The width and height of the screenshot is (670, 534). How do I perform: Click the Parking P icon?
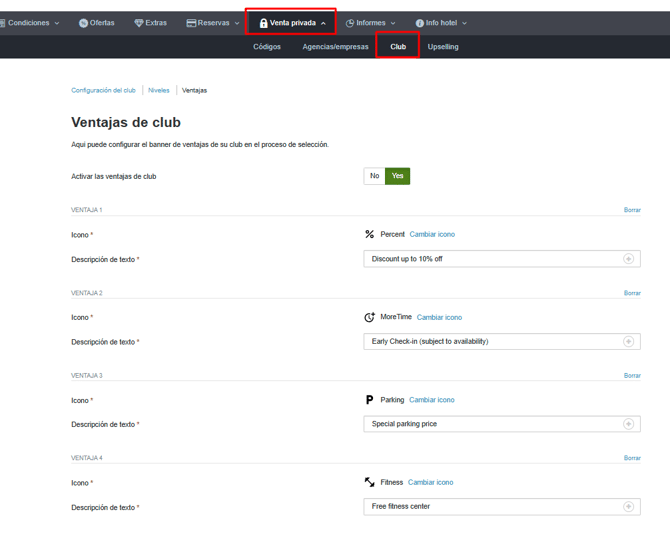(x=370, y=400)
